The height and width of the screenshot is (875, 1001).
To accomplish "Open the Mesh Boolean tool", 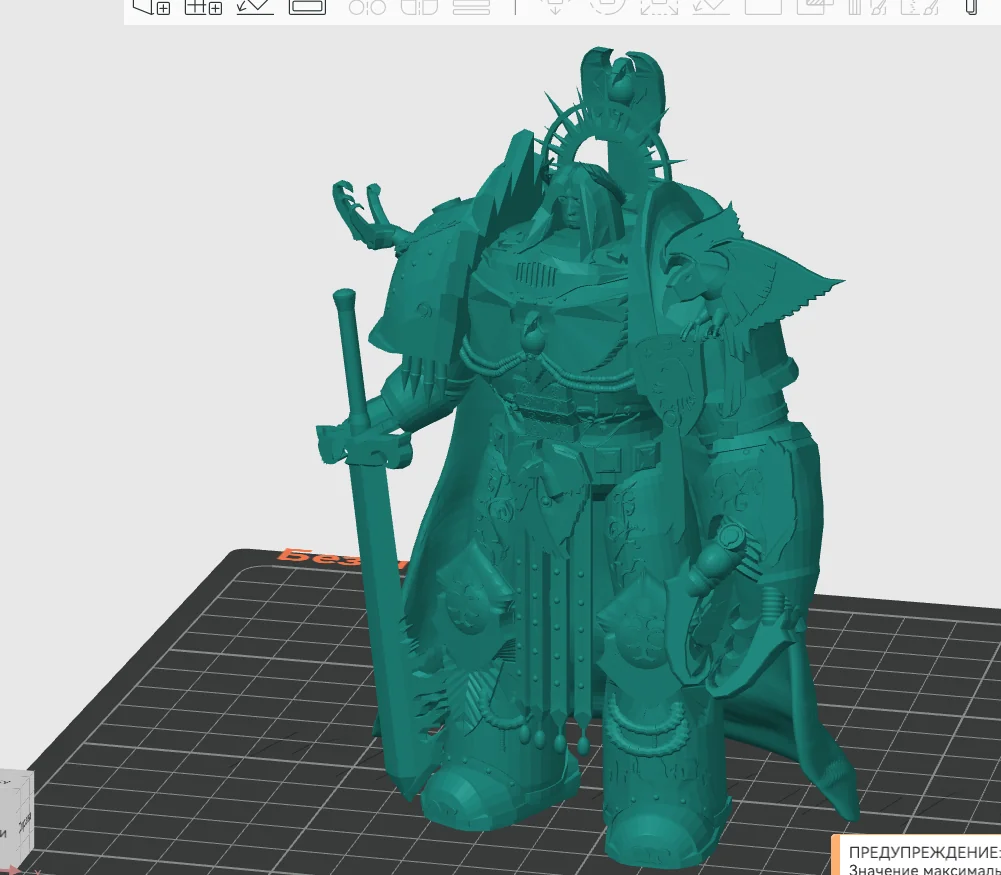I will click(815, 7).
